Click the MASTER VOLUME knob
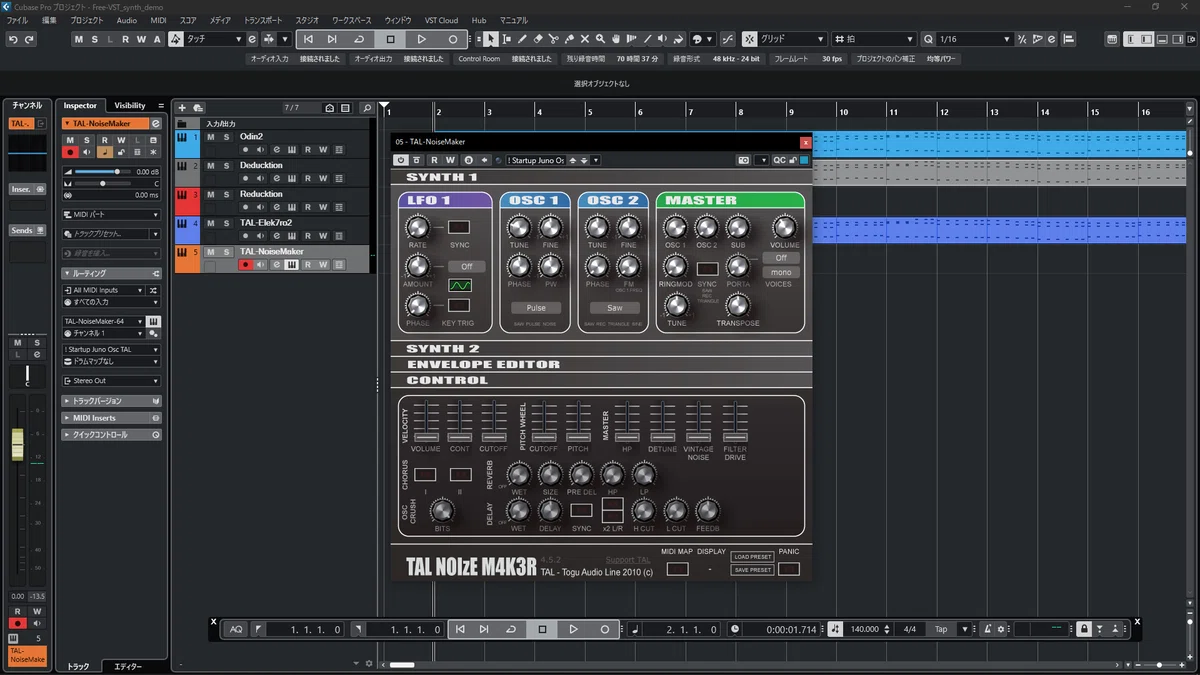The image size is (1200, 675). (x=784, y=228)
